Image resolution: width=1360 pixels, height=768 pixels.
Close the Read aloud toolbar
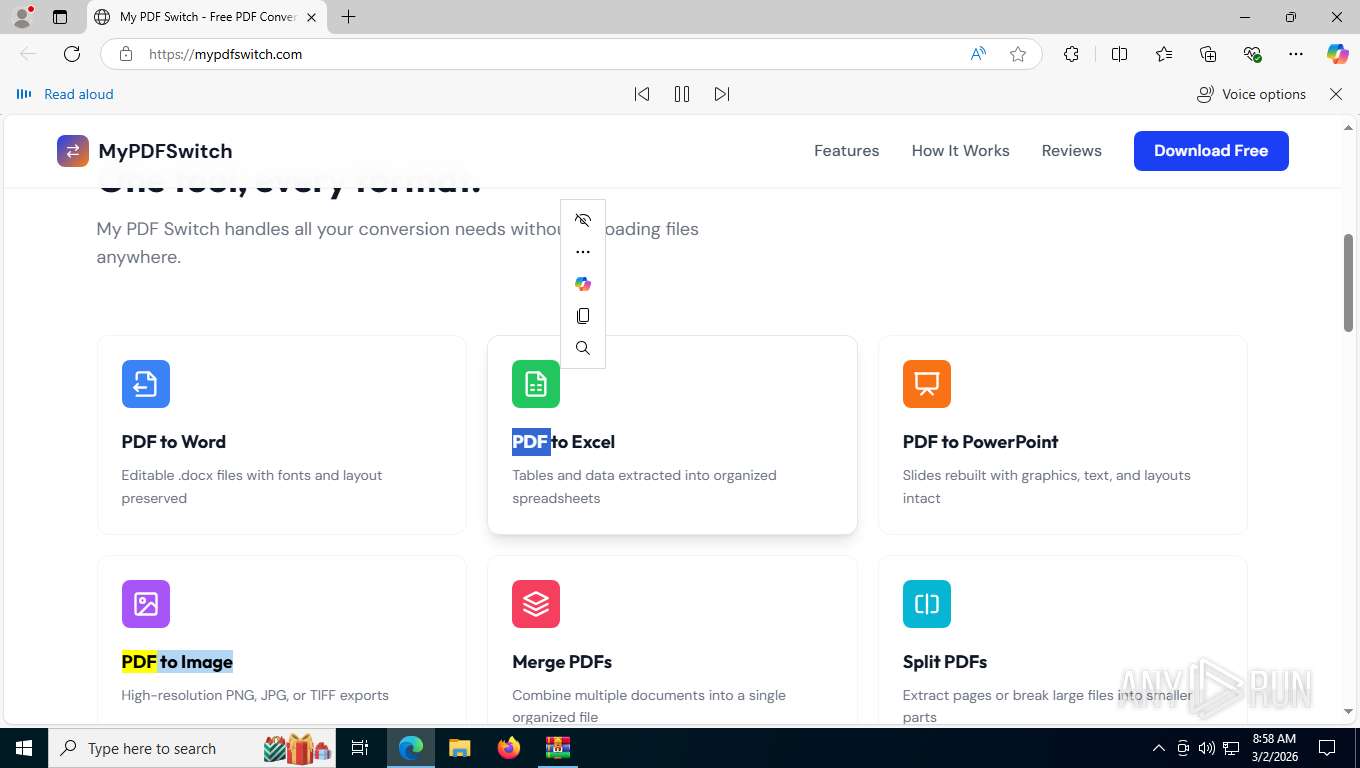(x=1336, y=94)
